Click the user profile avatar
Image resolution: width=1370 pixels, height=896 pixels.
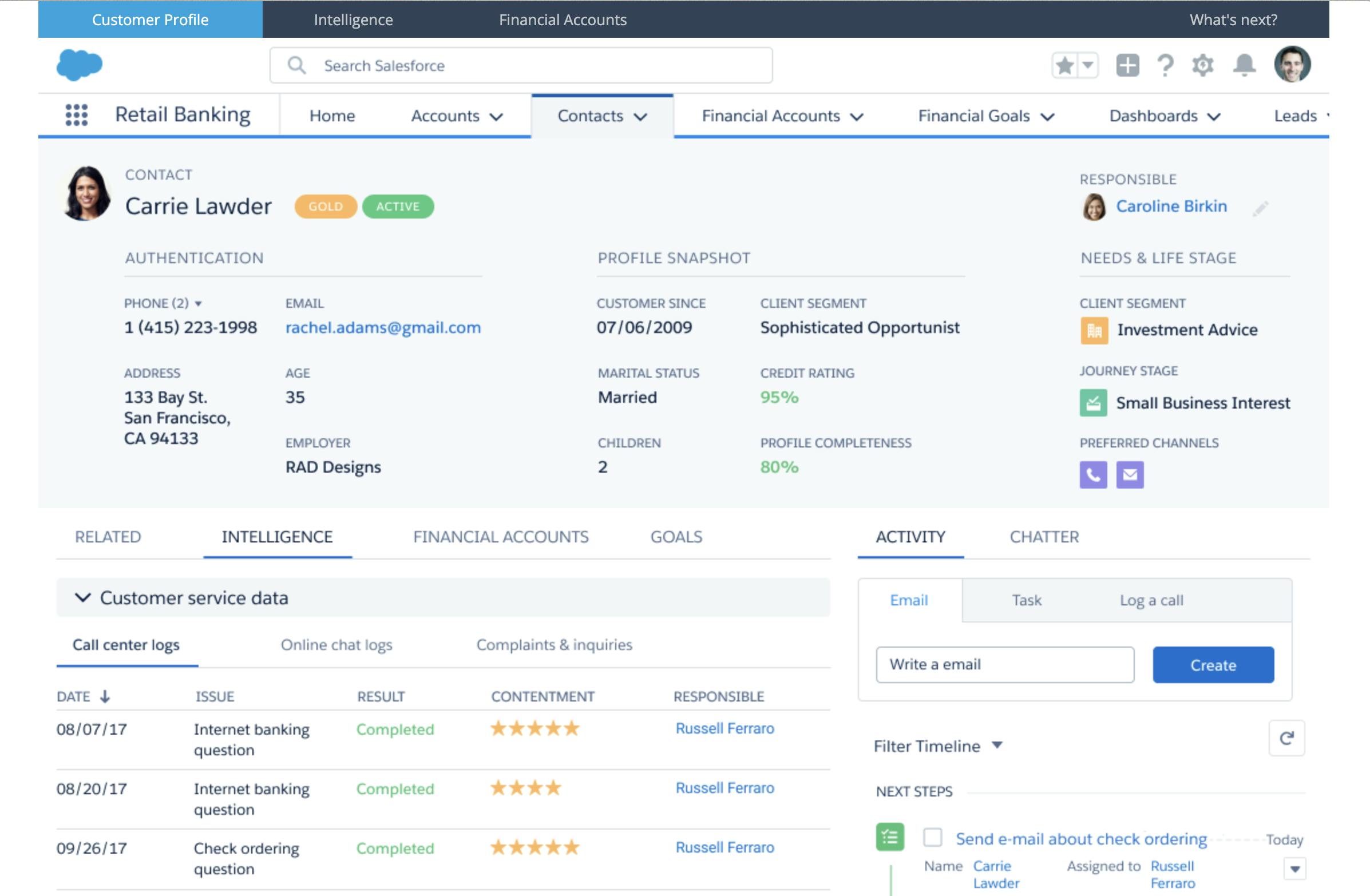click(x=1292, y=65)
